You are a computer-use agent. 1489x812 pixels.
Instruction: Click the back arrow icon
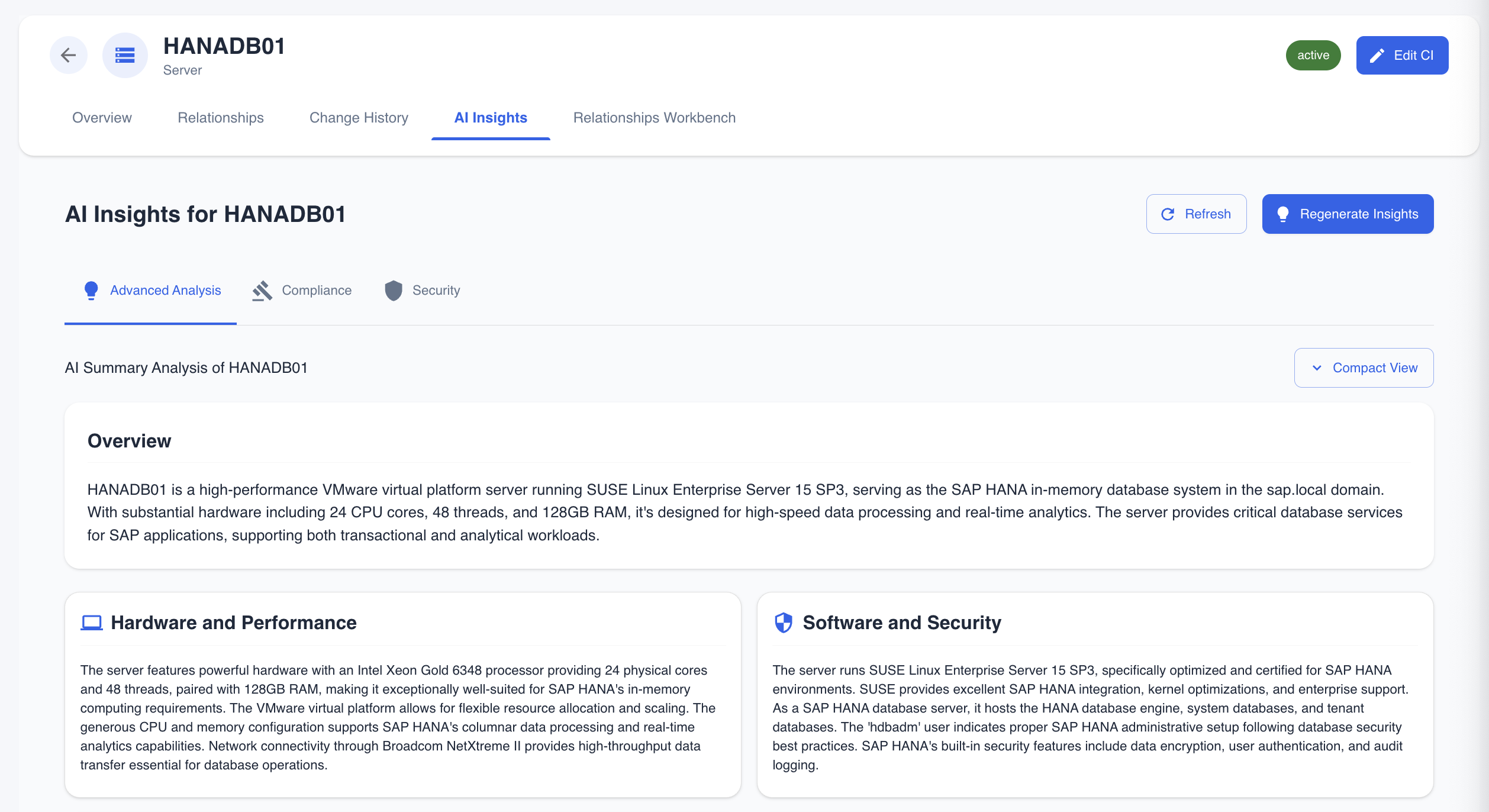[68, 54]
